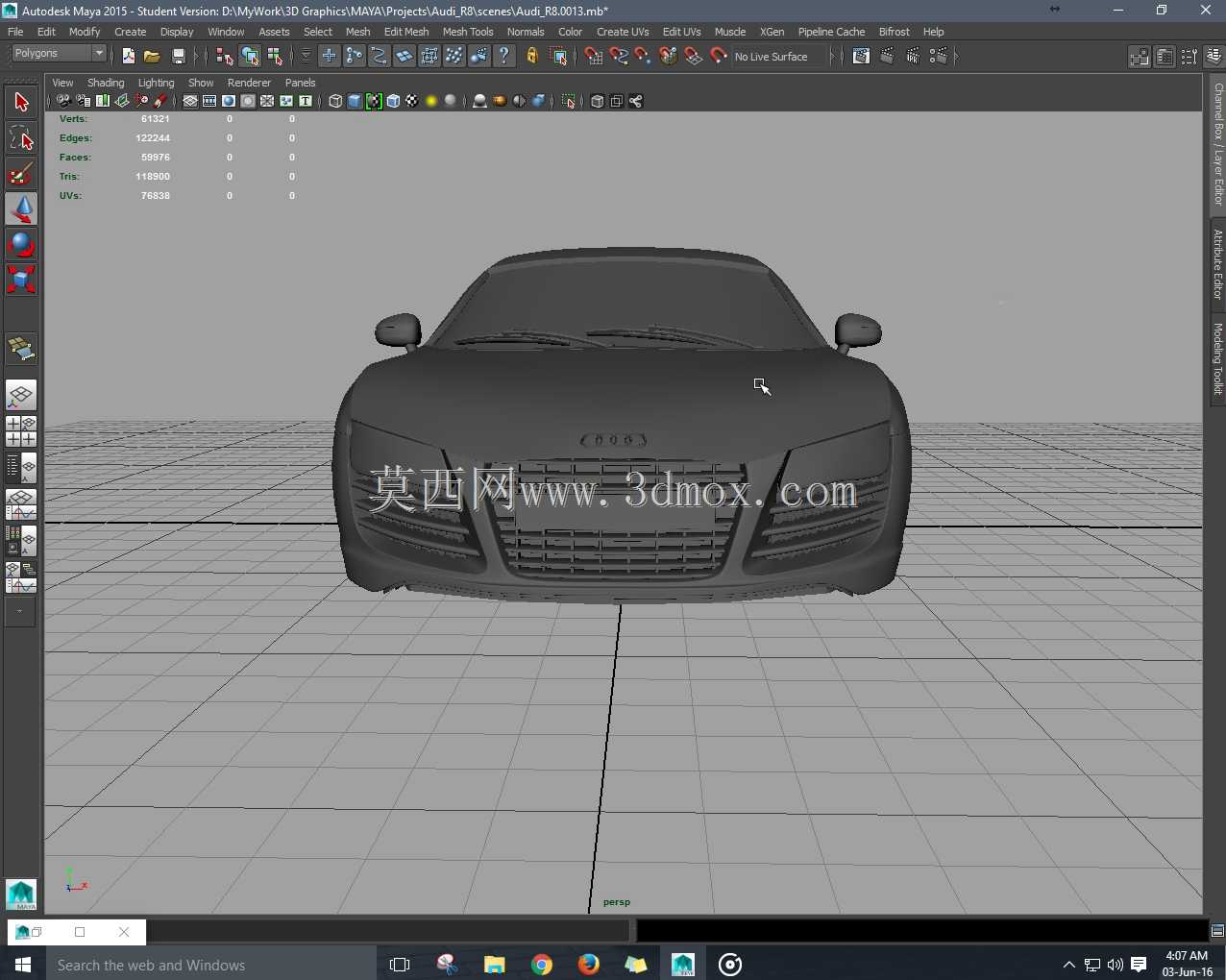
Task: Select by hierarchy mode icon
Action: coord(225,57)
